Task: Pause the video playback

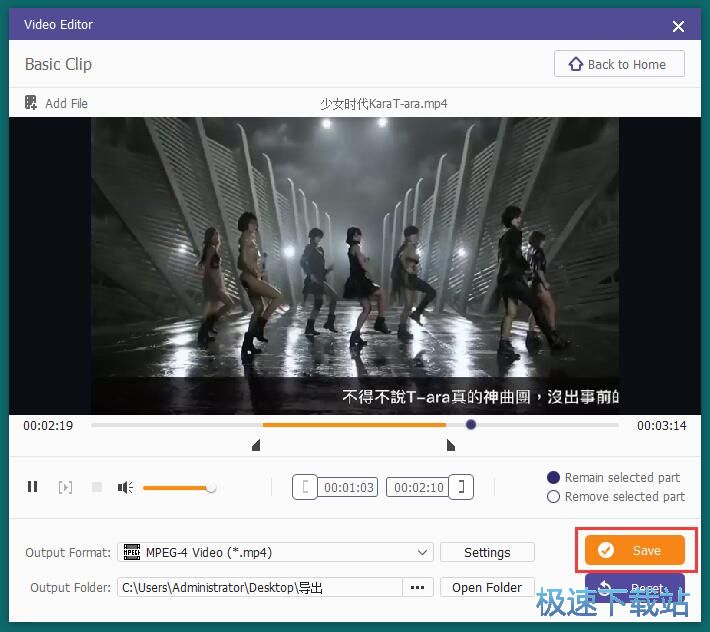Action: click(33, 487)
